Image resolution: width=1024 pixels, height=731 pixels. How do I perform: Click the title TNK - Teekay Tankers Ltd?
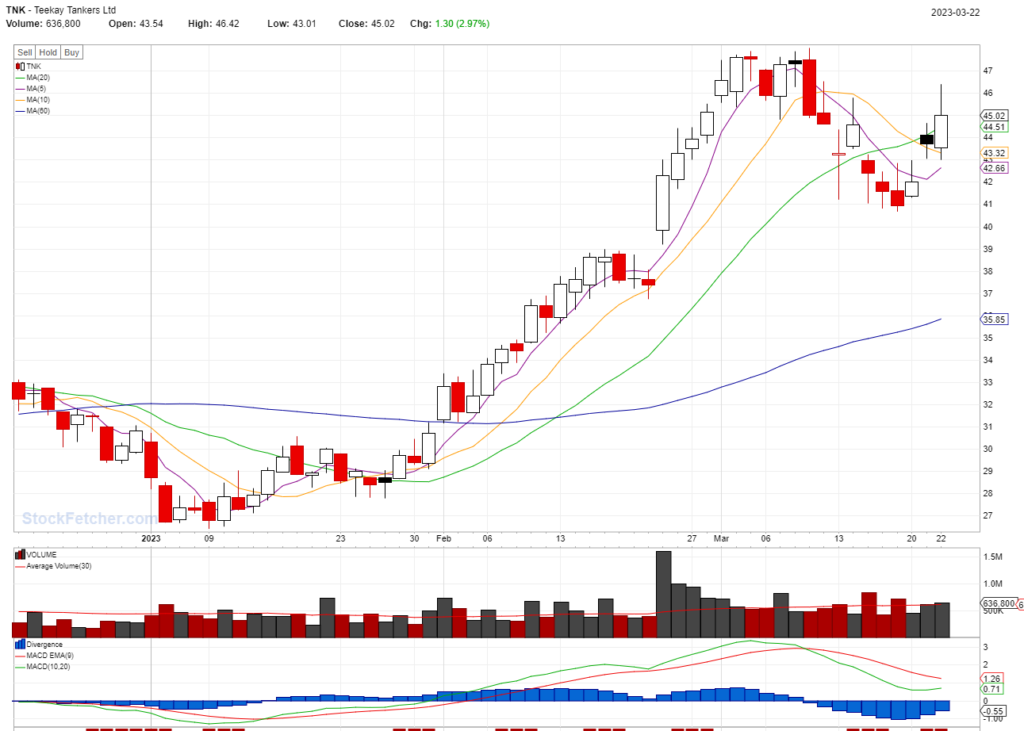point(61,10)
